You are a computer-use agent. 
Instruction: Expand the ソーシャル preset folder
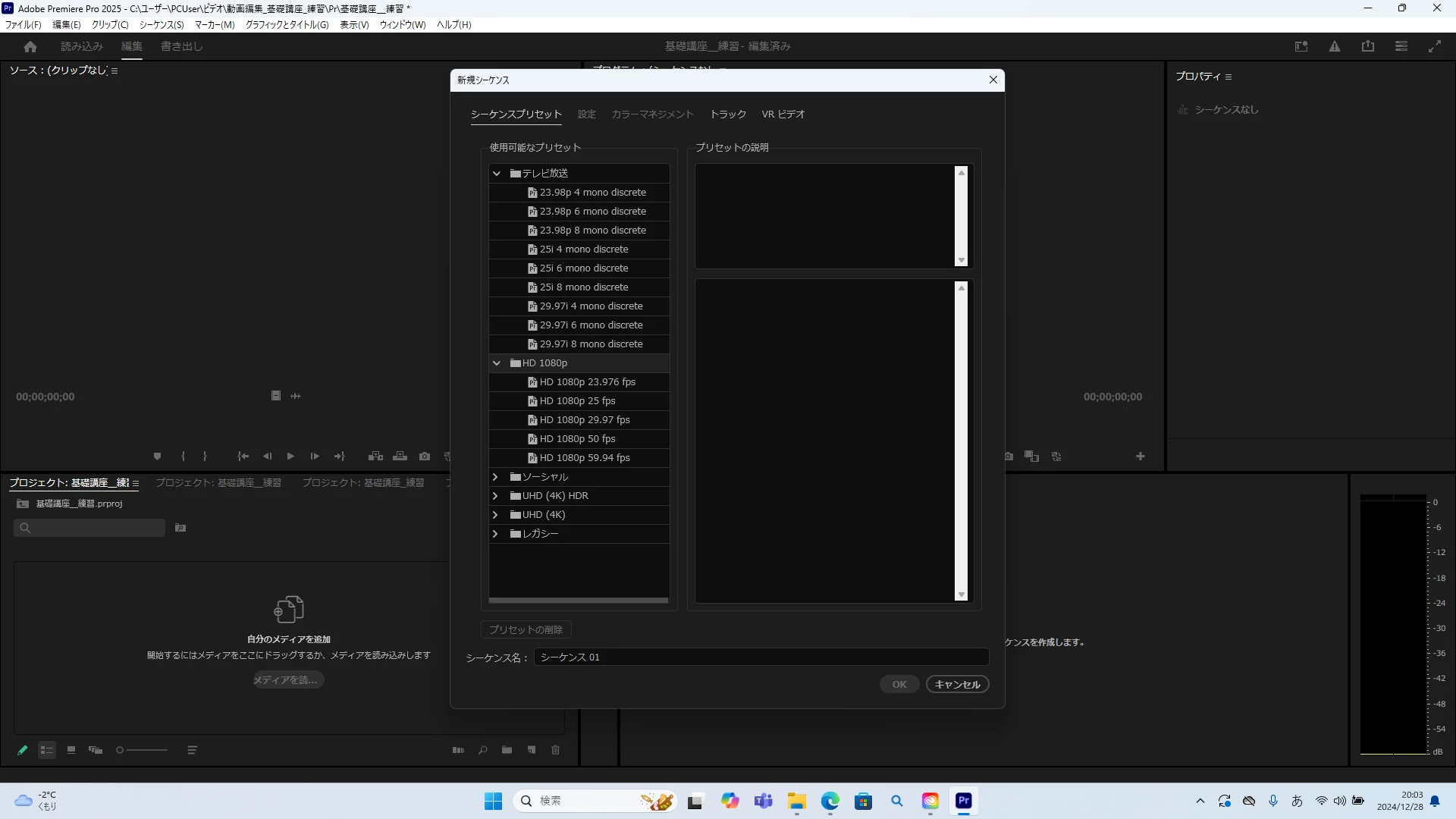[496, 477]
